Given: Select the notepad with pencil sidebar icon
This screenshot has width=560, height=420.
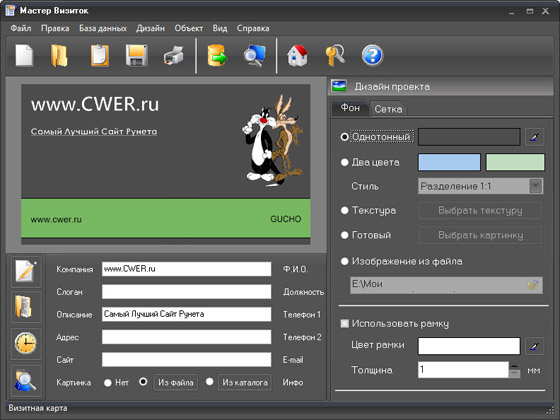Looking at the screenshot, I should point(26,271).
